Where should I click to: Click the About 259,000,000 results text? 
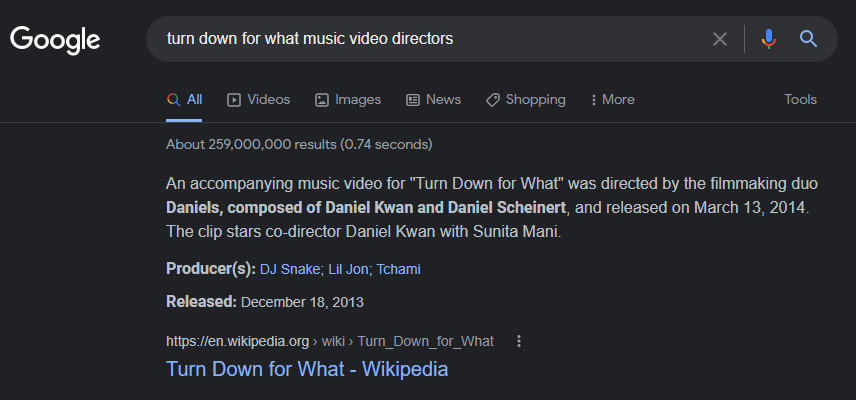tap(299, 145)
